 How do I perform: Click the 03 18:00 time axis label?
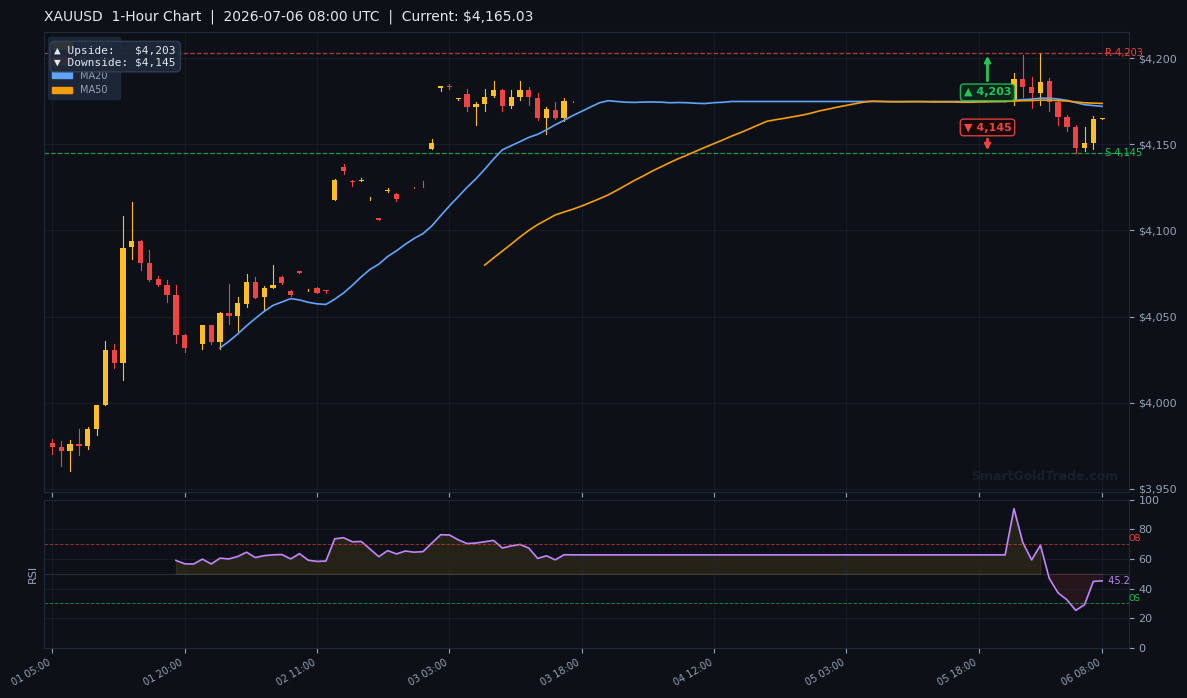561,672
